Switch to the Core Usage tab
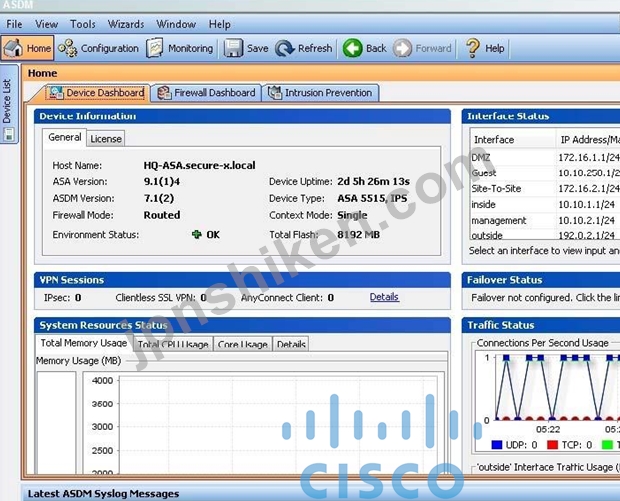Screen dimensions: 620x501 pyautogui.click(x=243, y=344)
